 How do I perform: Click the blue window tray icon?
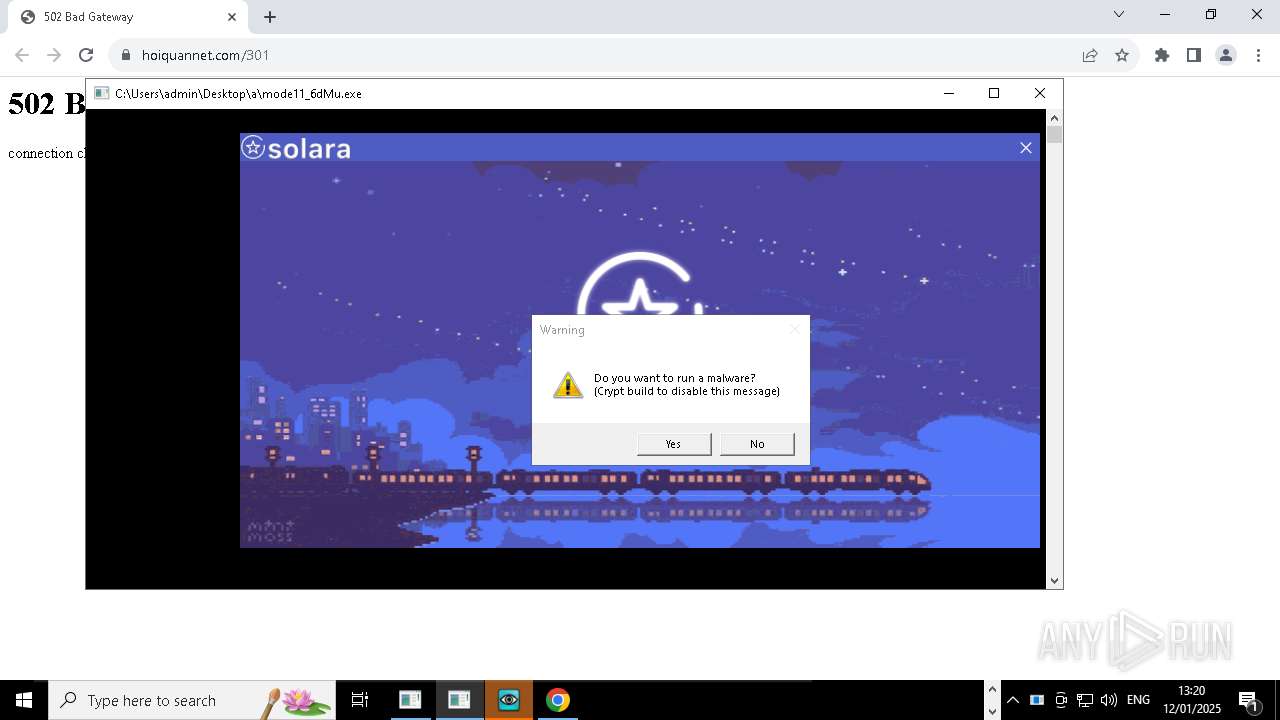(x=1037, y=700)
